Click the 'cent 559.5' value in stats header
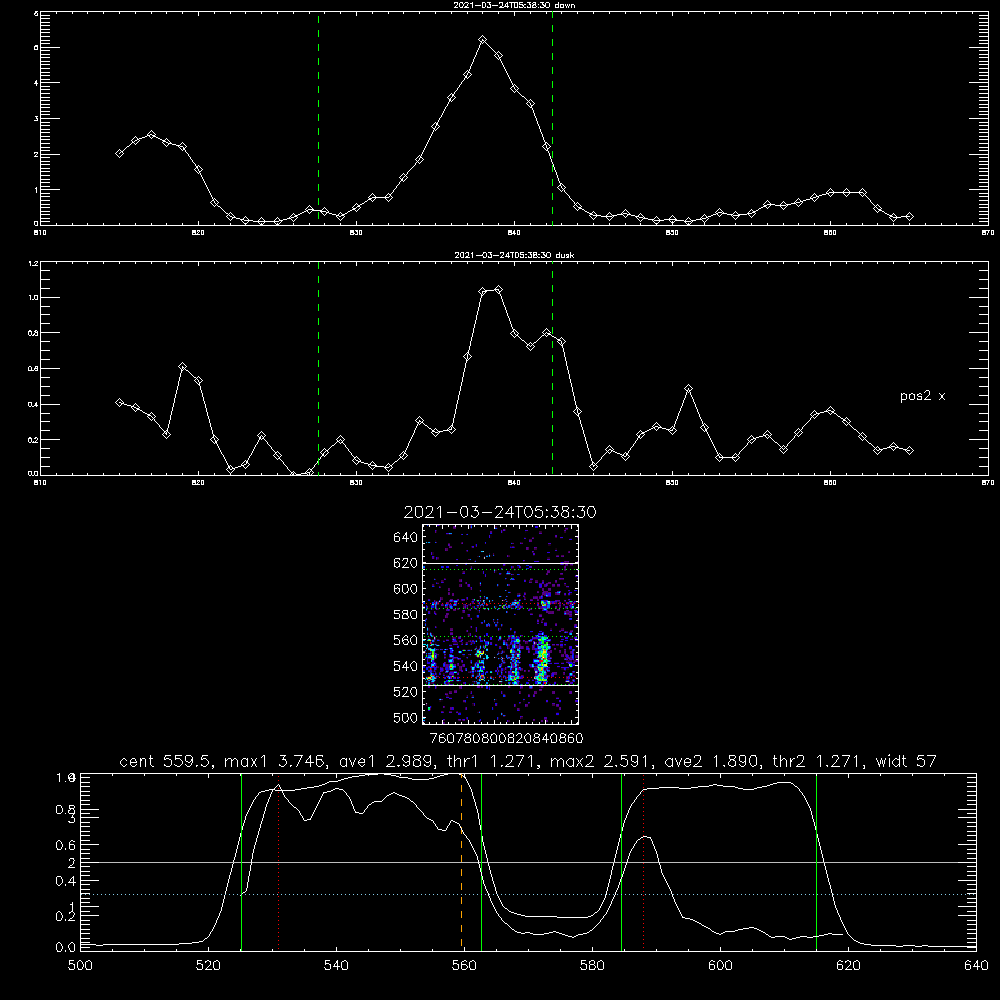Screen dimensions: 1000x1000 166,761
